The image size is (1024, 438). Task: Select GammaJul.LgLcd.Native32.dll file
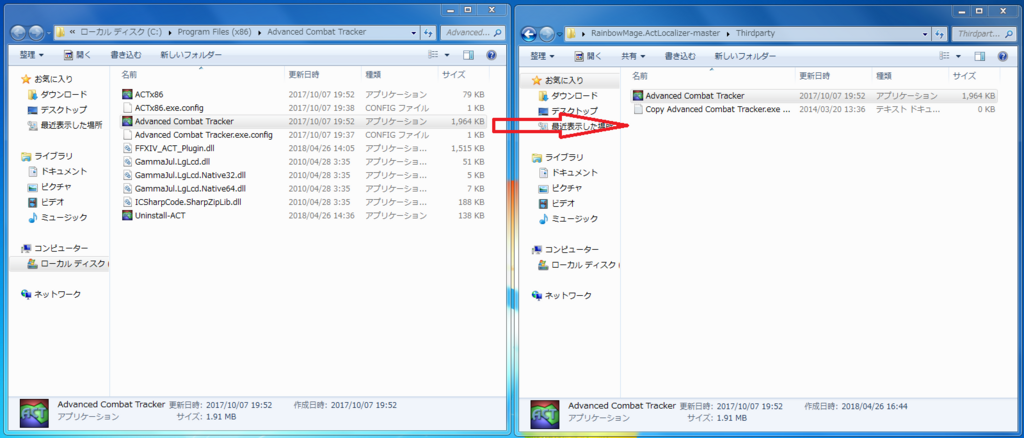coord(190,175)
